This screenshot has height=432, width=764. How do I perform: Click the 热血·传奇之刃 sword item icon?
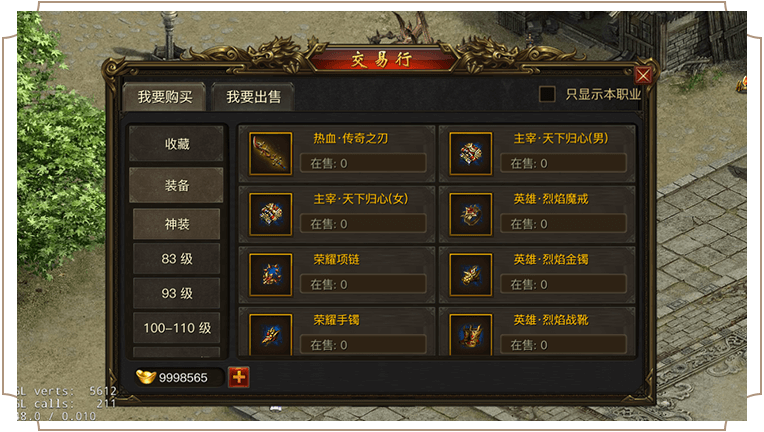click(270, 153)
